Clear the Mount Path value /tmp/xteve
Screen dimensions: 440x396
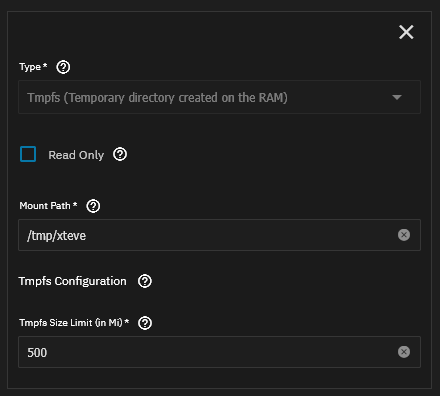point(404,235)
